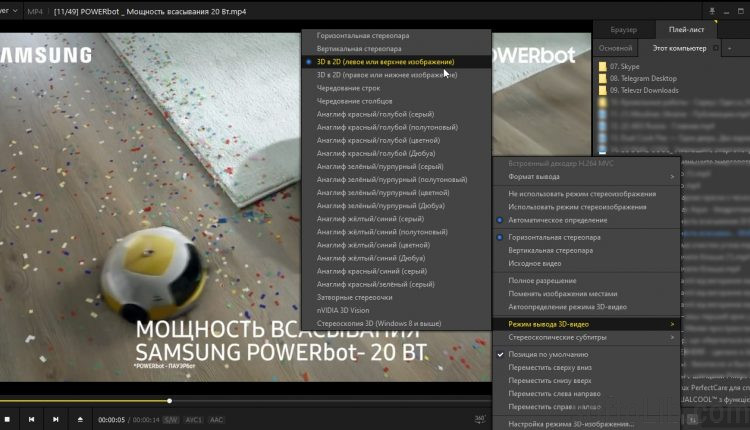Select Использовать режим стереоизображения
This screenshot has height=430, width=750.
[586, 207]
